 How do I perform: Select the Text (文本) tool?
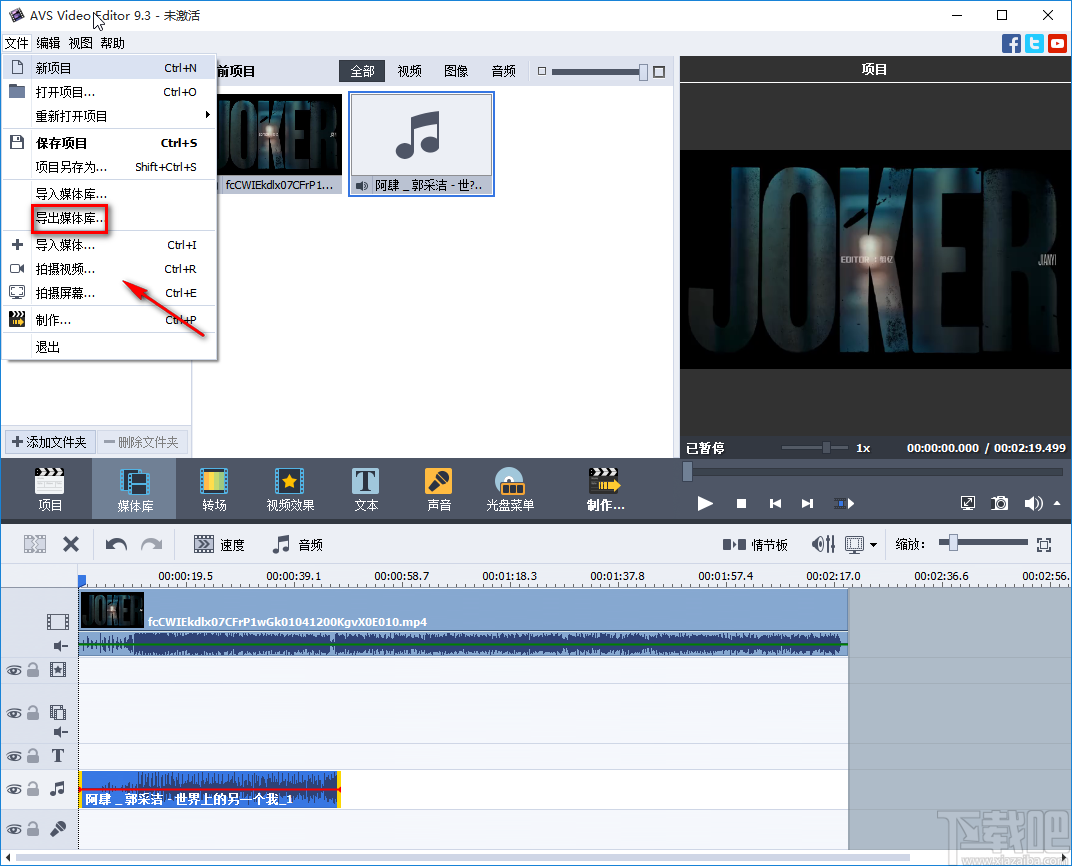365,488
